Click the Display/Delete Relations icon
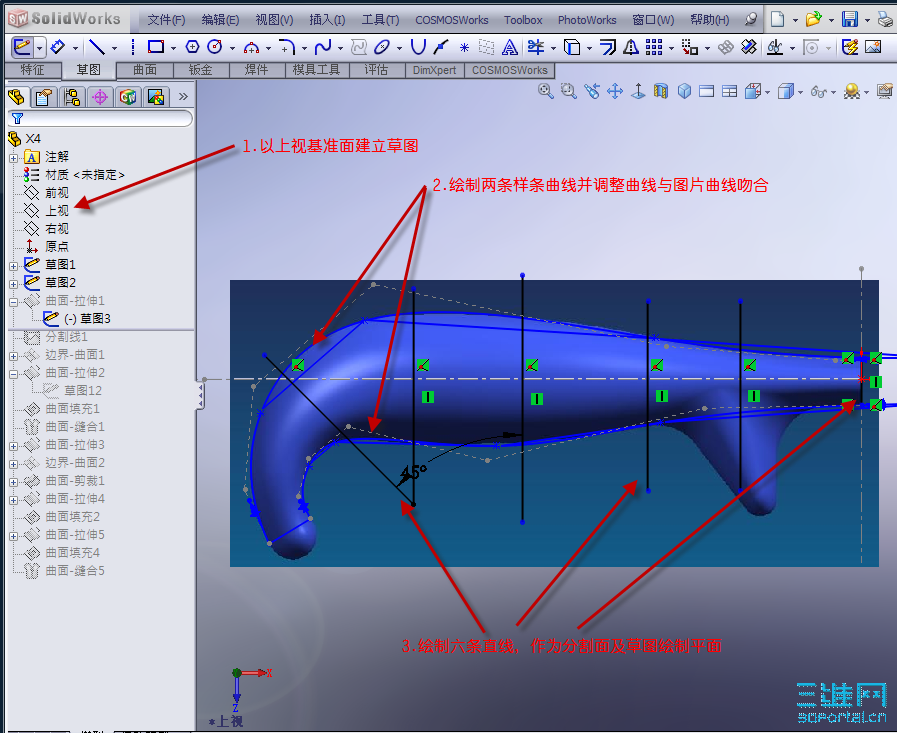Image resolution: width=897 pixels, height=733 pixels. click(x=775, y=47)
